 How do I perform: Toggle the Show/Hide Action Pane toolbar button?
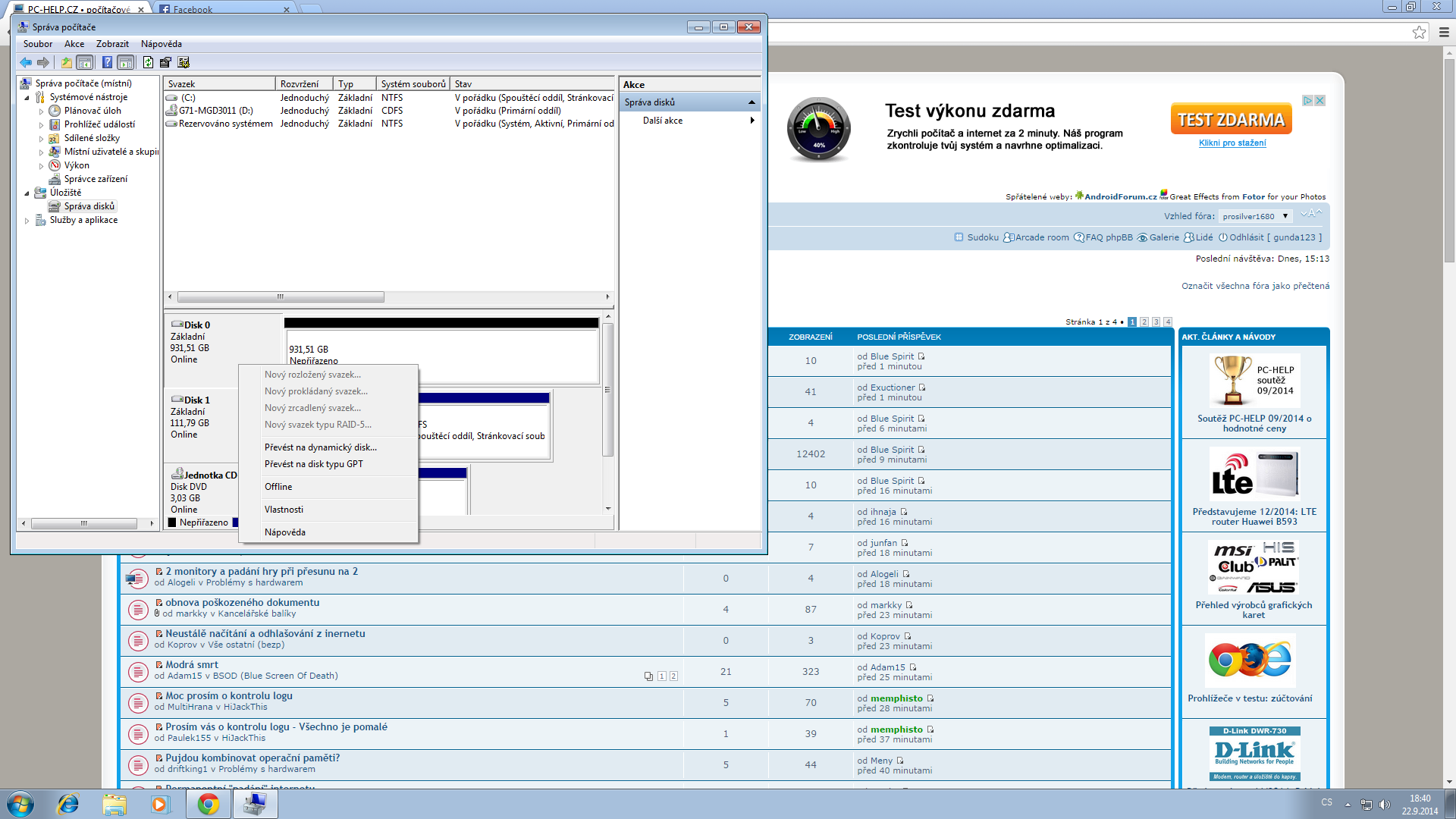(126, 62)
